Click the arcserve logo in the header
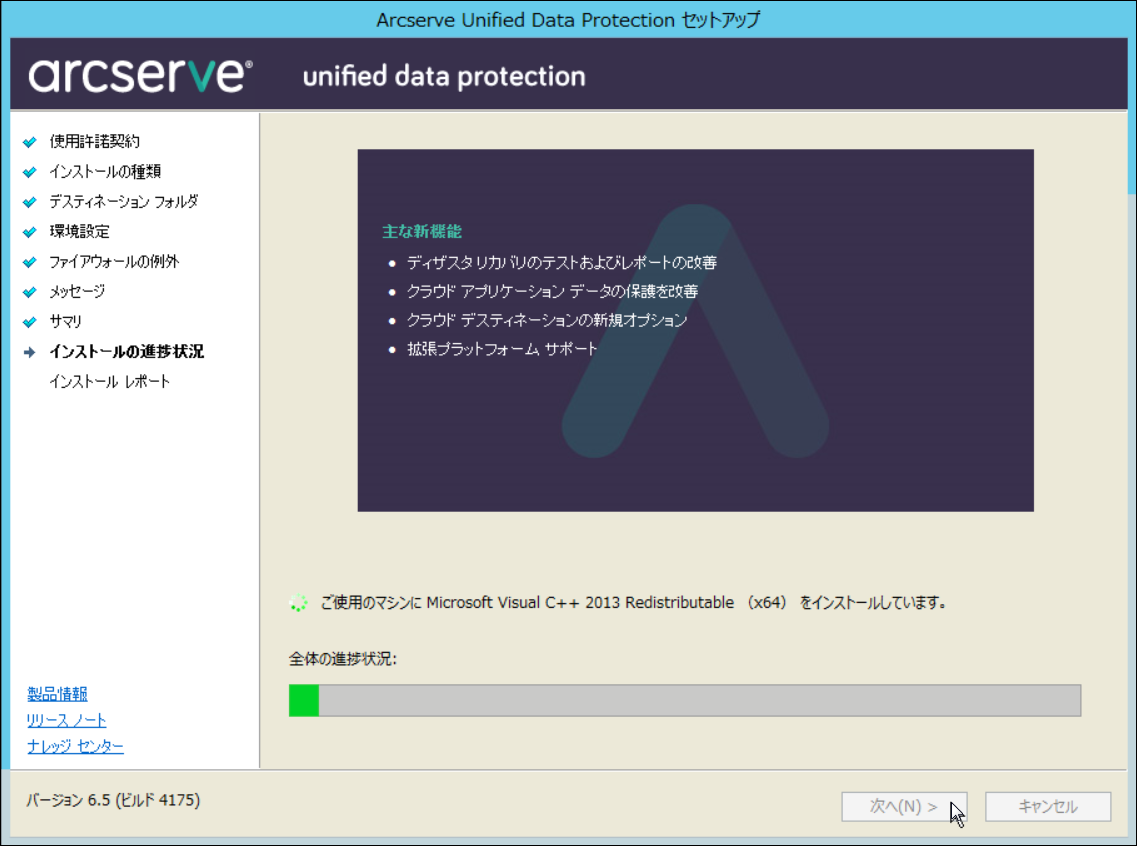 (141, 75)
